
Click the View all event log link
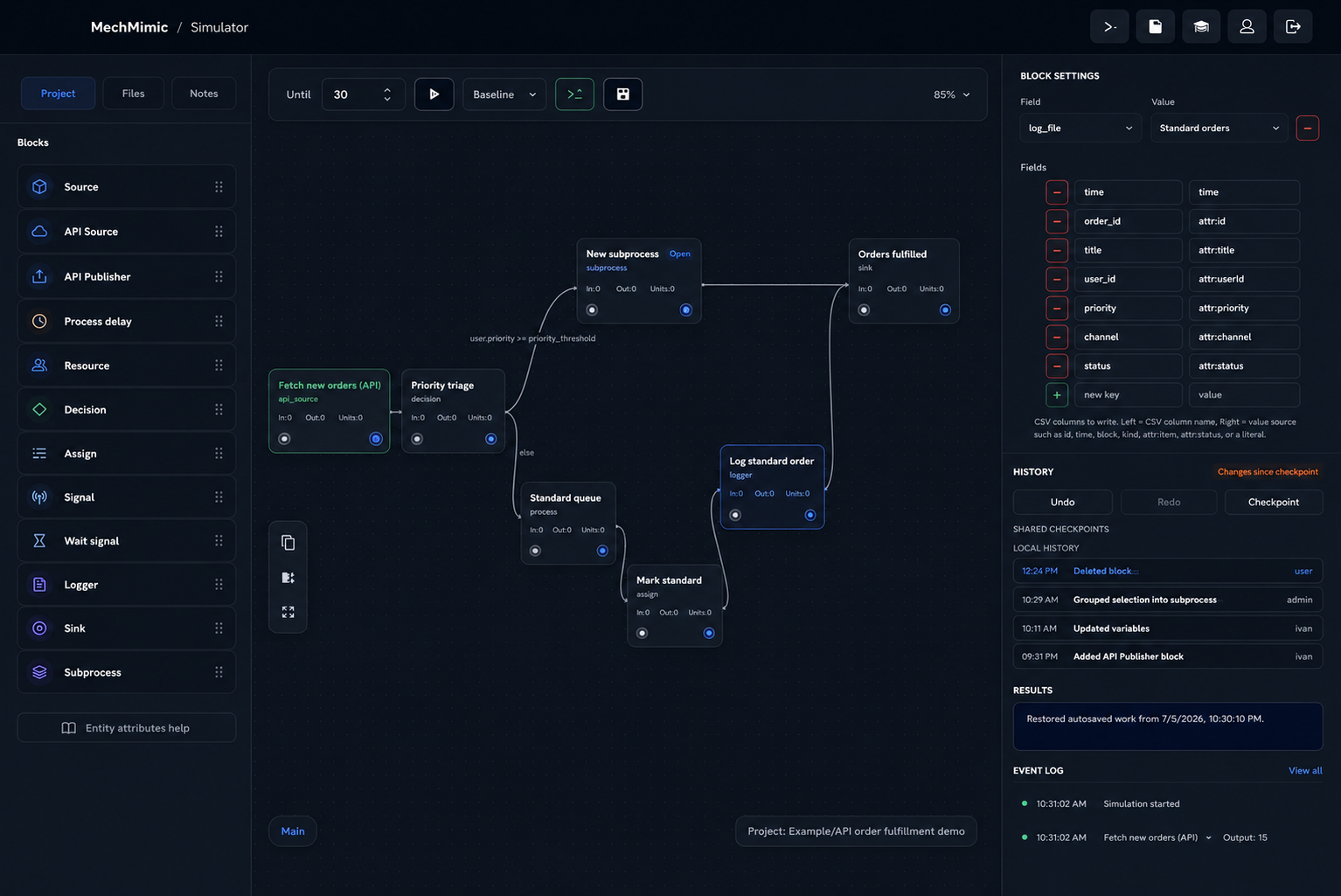1305,770
